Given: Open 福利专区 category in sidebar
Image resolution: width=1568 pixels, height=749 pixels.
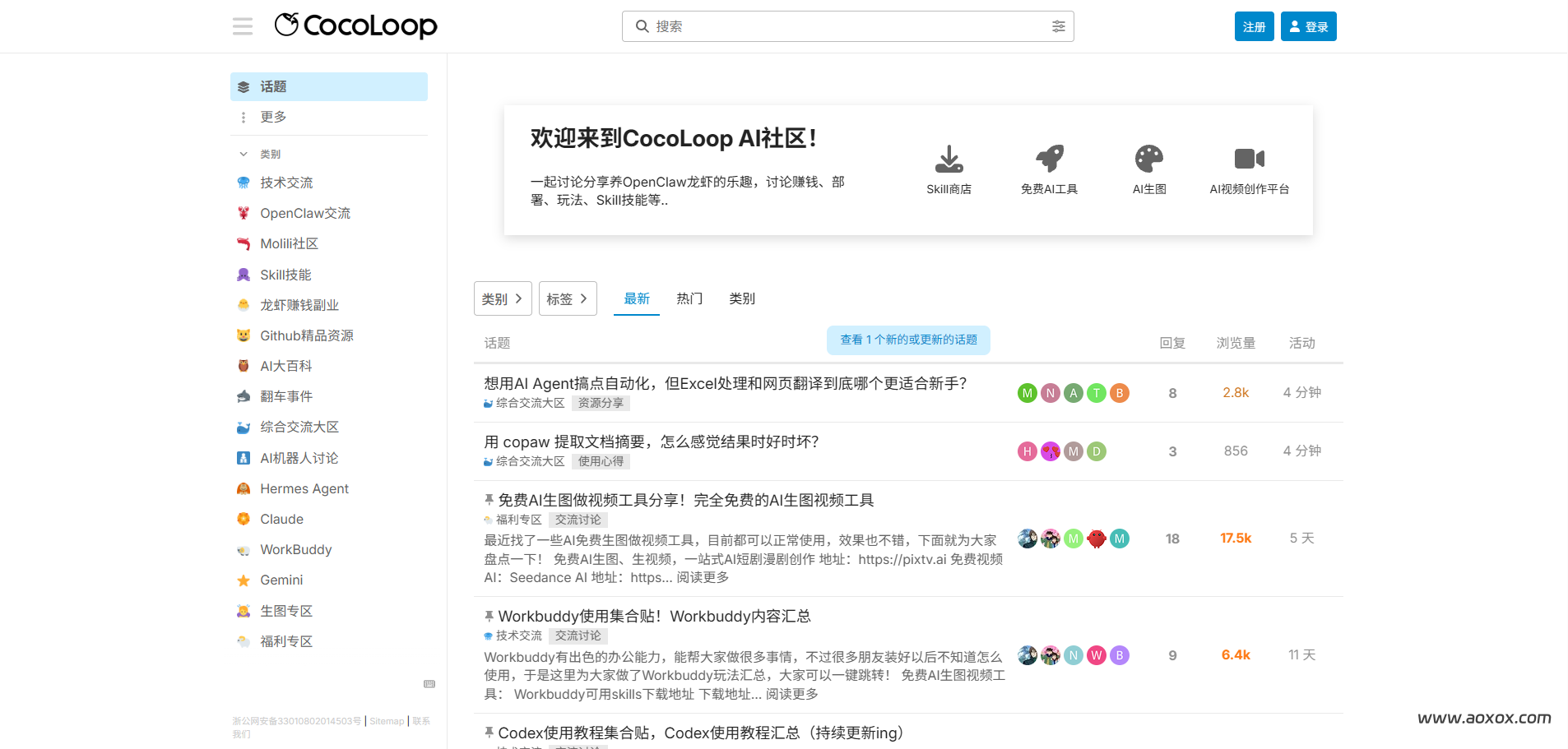Looking at the screenshot, I should tap(329, 641).
